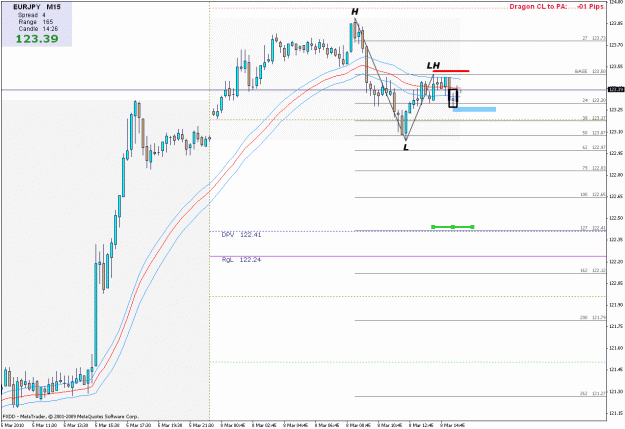Image resolution: width=625 pixels, height=429 pixels.
Task: Click the 262 Fibonacci level label
Action: tap(593, 393)
